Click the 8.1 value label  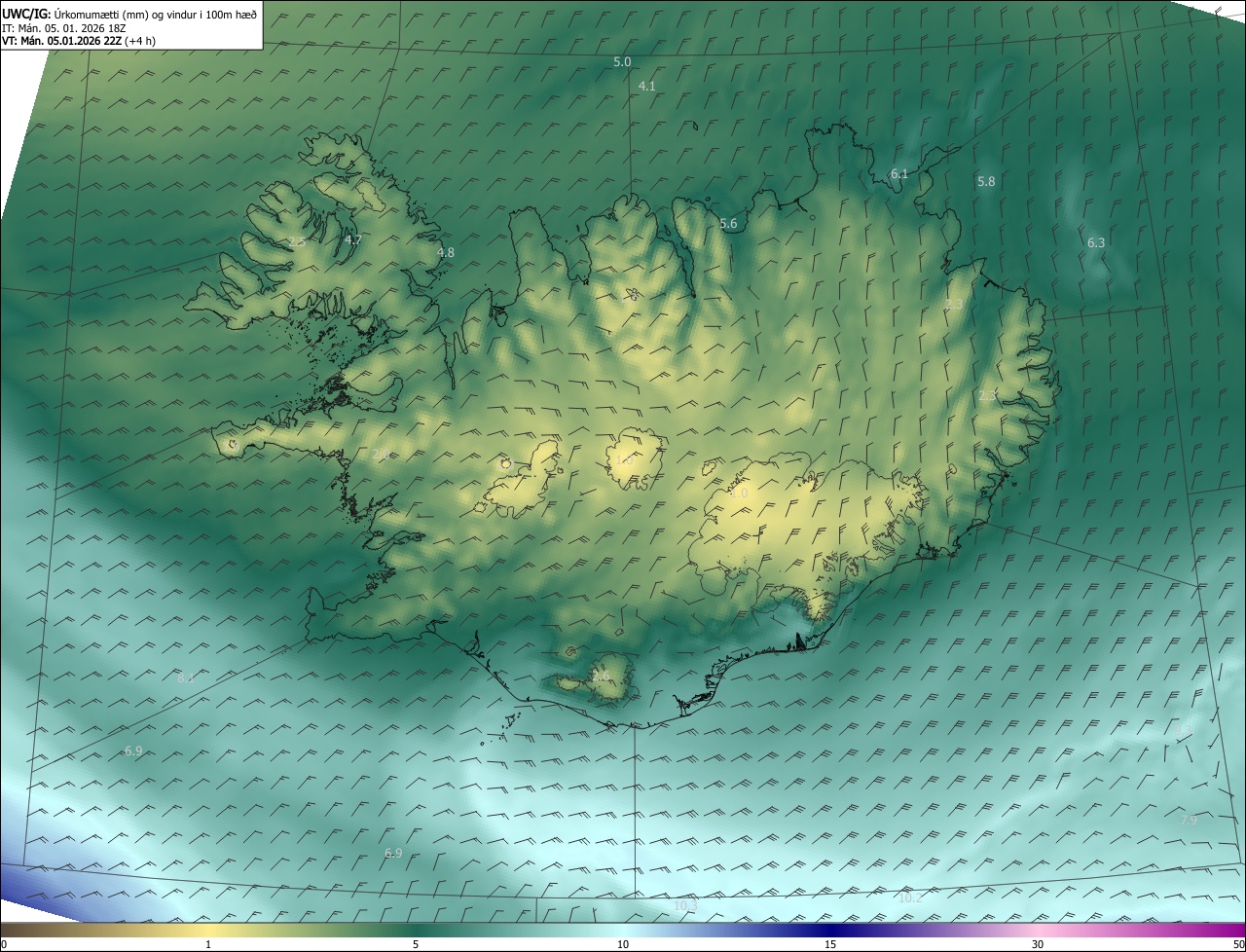coord(186,677)
